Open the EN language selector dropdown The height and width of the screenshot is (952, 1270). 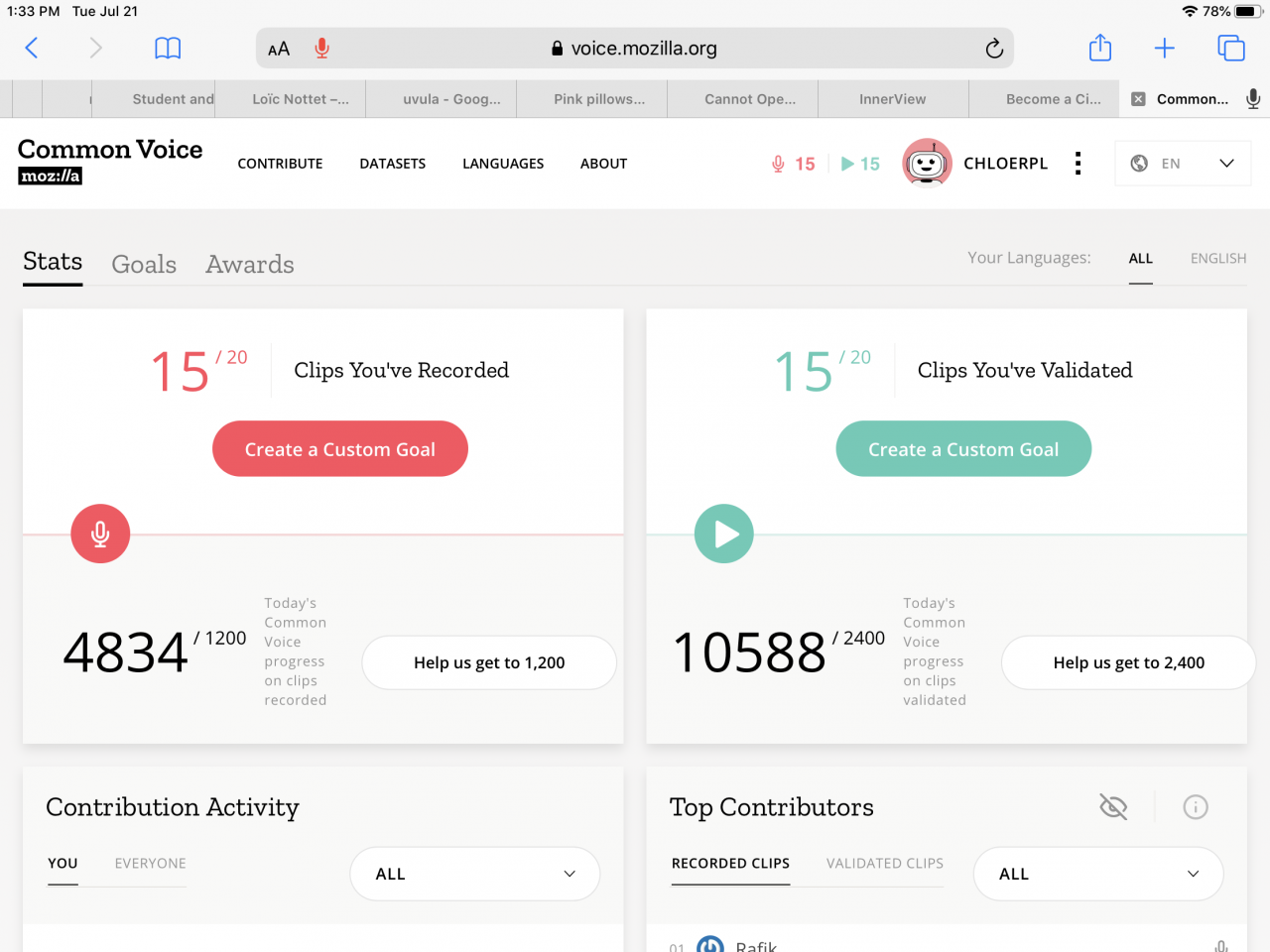tap(1183, 164)
